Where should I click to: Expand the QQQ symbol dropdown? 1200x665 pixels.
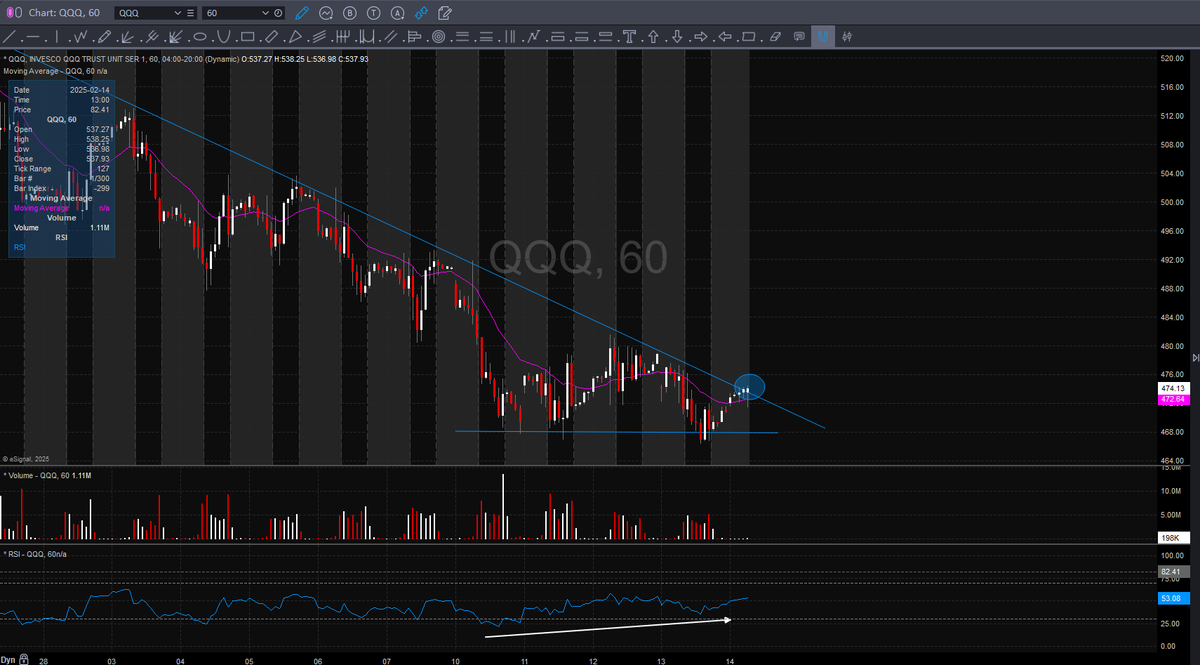177,13
